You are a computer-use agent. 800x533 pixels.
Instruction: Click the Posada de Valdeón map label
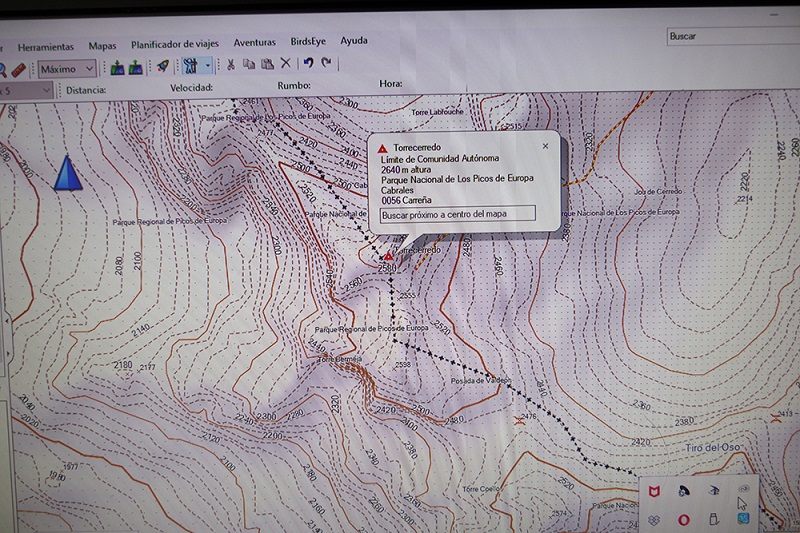point(481,380)
